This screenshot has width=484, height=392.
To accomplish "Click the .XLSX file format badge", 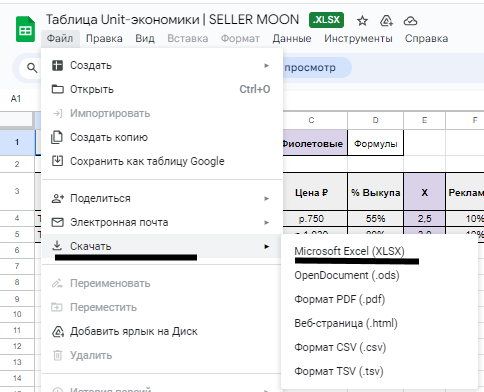I will coord(326,20).
